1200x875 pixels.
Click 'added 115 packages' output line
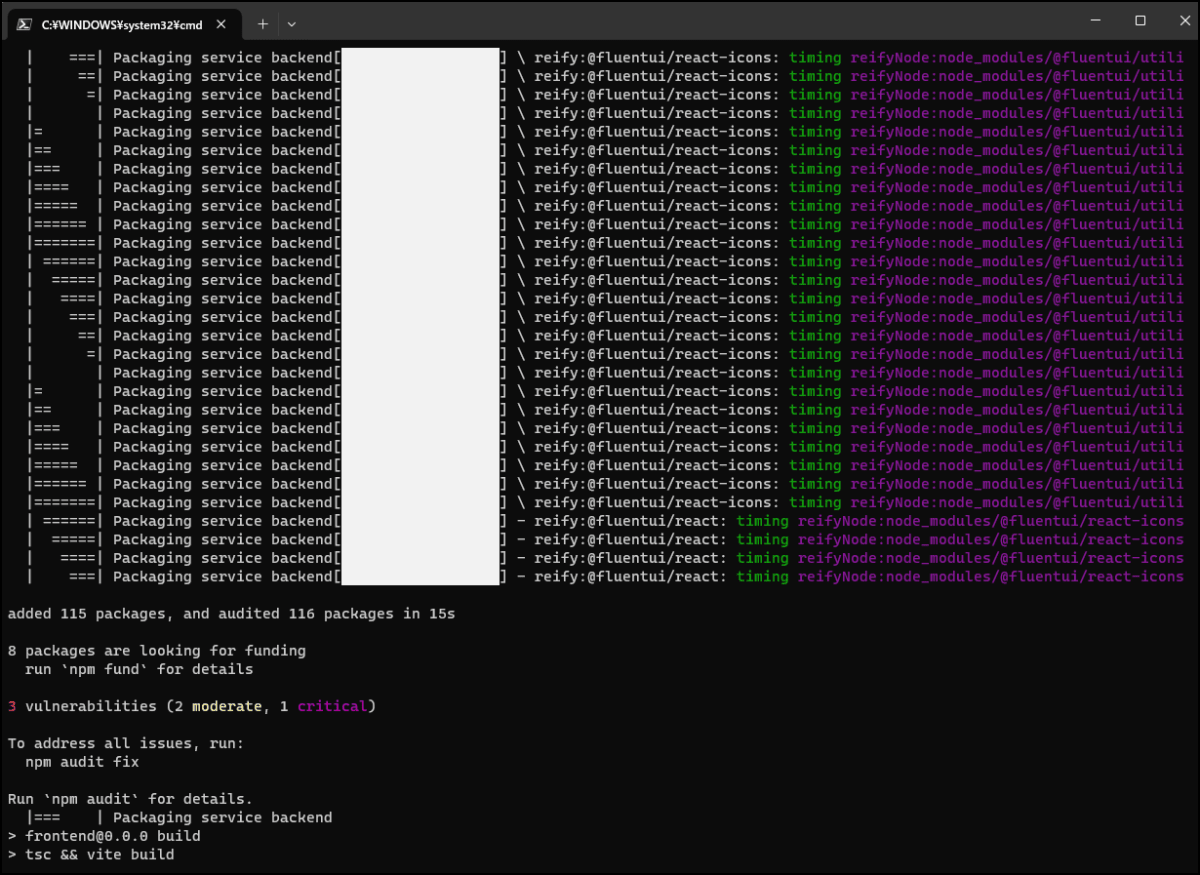coord(231,613)
